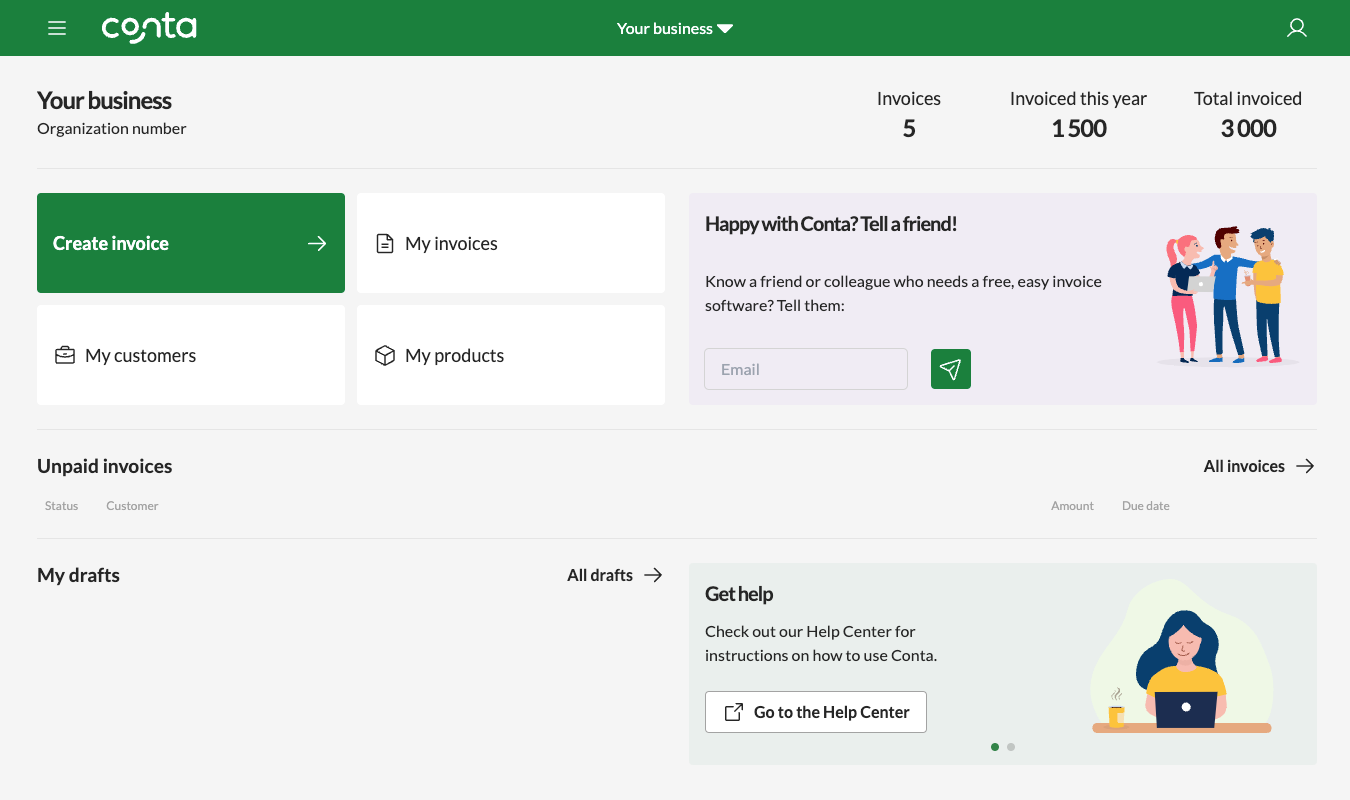Select the second carousel dot in Get help
This screenshot has width=1350, height=800.
tap(1011, 746)
